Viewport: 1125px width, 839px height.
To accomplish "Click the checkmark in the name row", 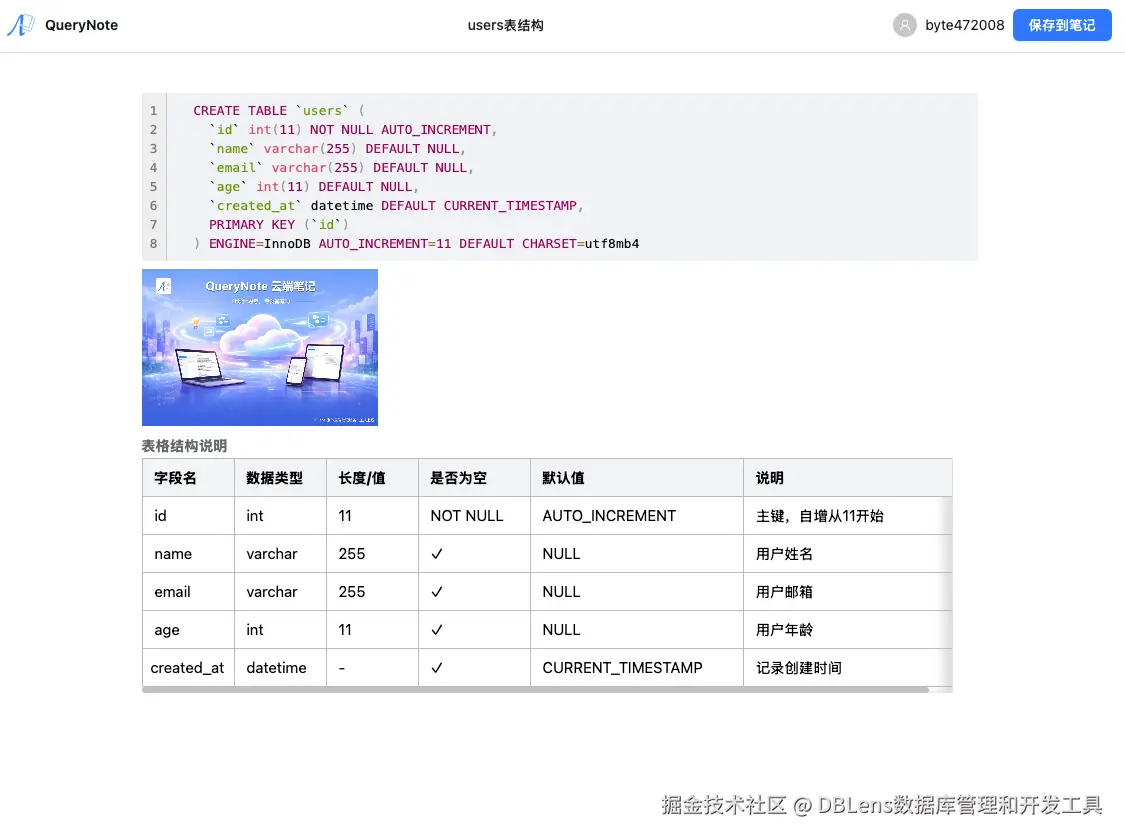I will point(436,554).
